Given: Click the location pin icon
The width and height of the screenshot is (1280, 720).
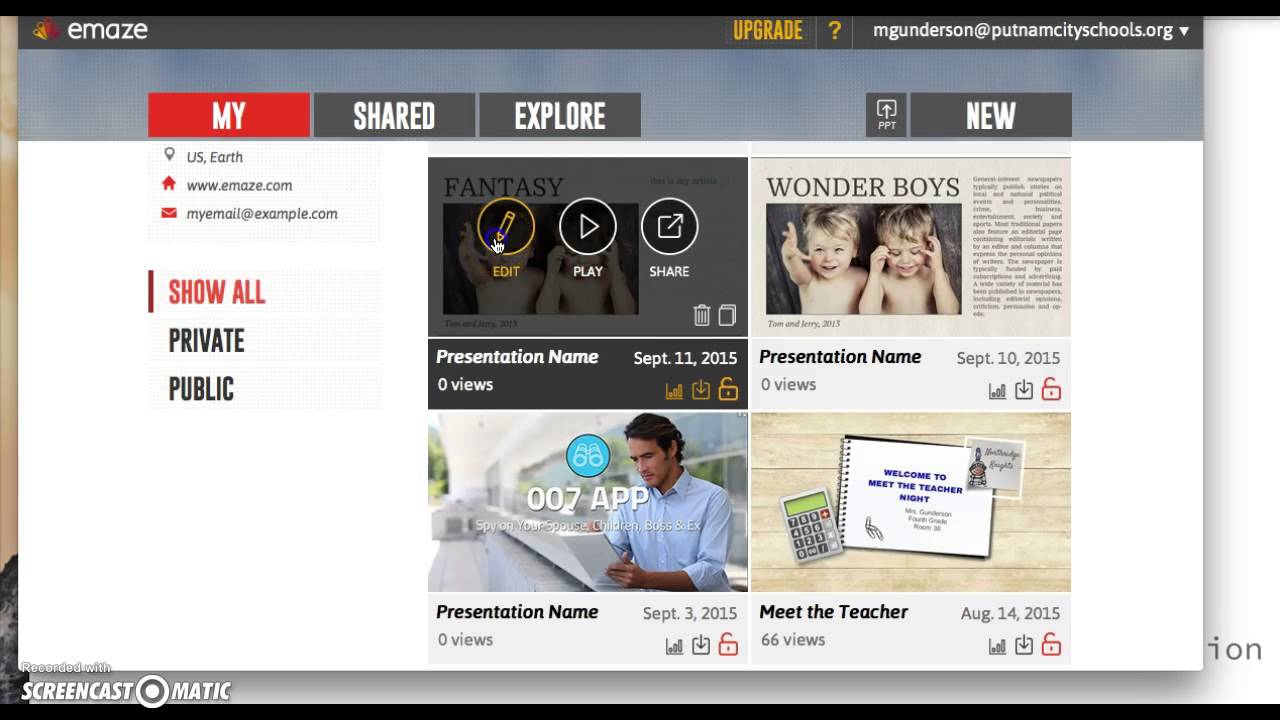Looking at the screenshot, I should point(169,156).
